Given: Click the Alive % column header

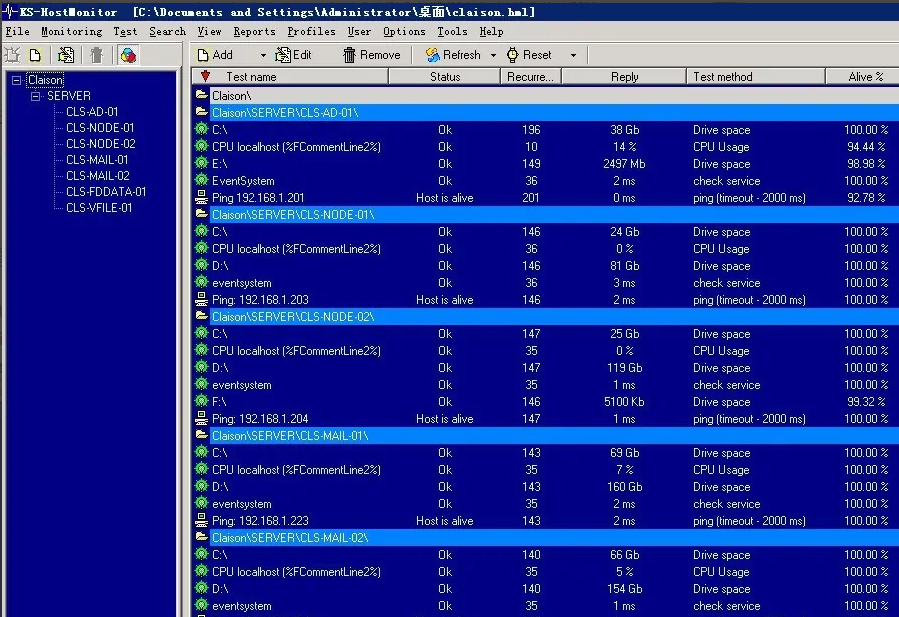Looking at the screenshot, I should point(863,77).
